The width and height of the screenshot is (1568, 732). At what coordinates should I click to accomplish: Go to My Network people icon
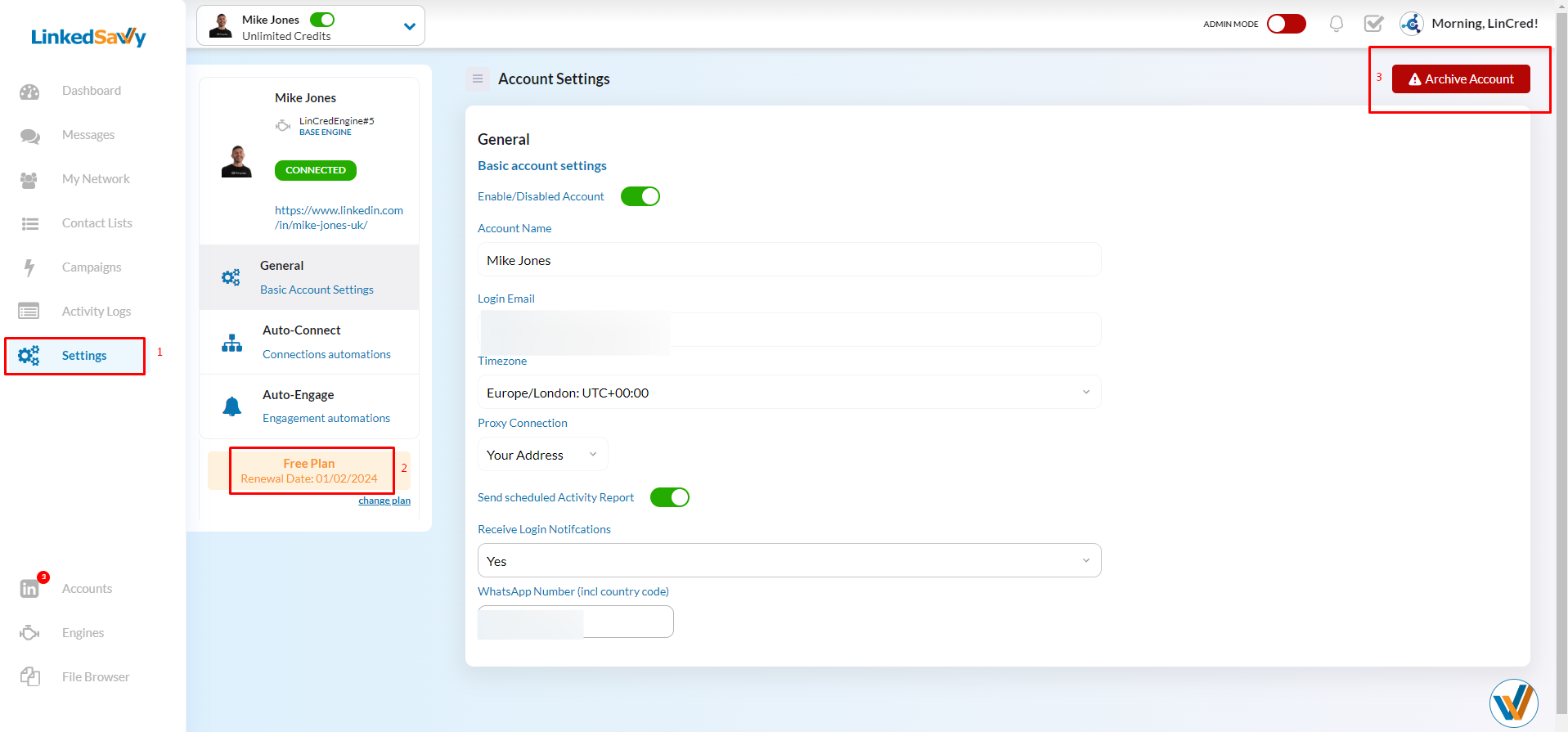pyautogui.click(x=29, y=180)
